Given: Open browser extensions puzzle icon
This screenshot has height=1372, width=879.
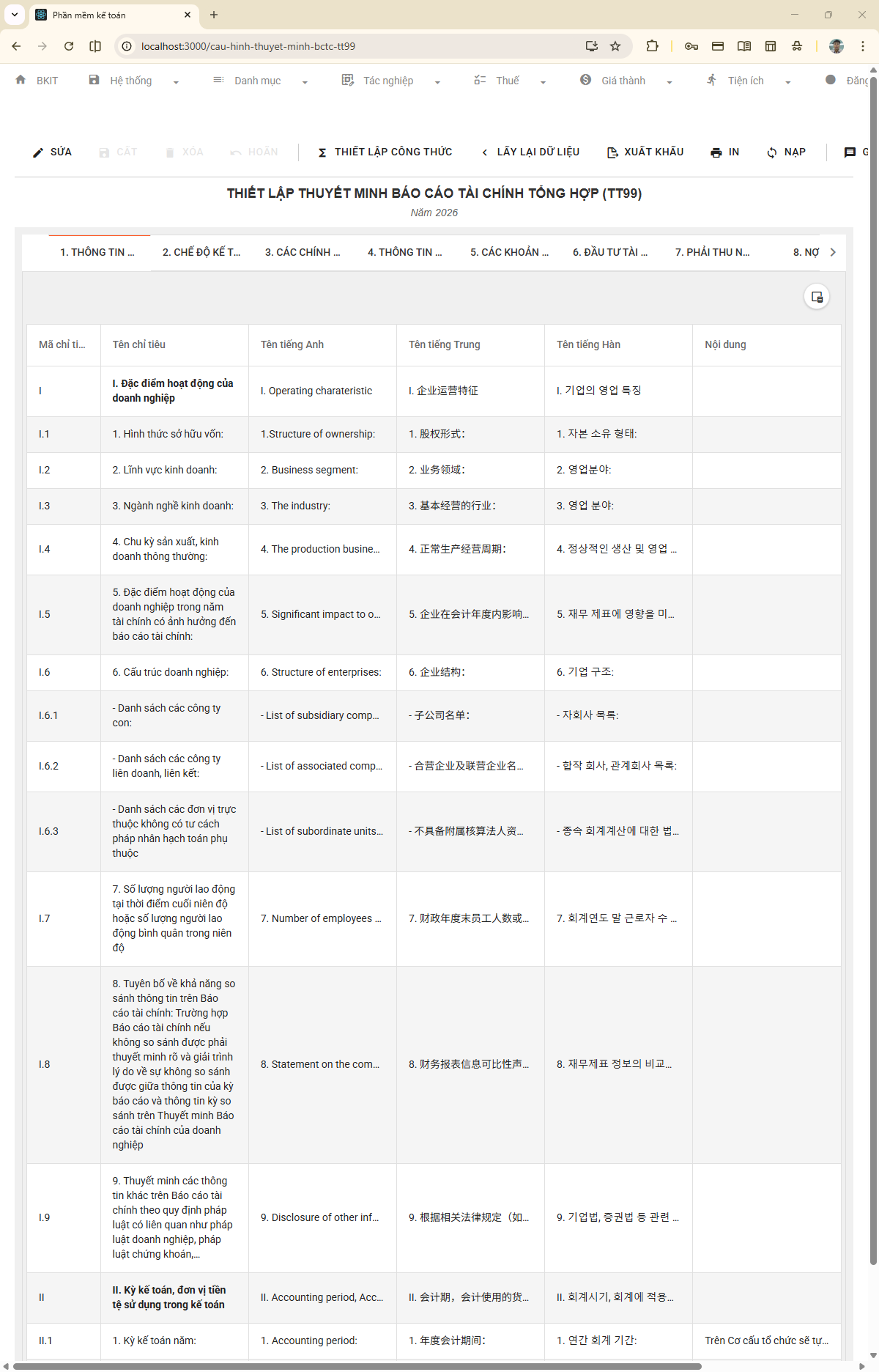Looking at the screenshot, I should (x=652, y=46).
